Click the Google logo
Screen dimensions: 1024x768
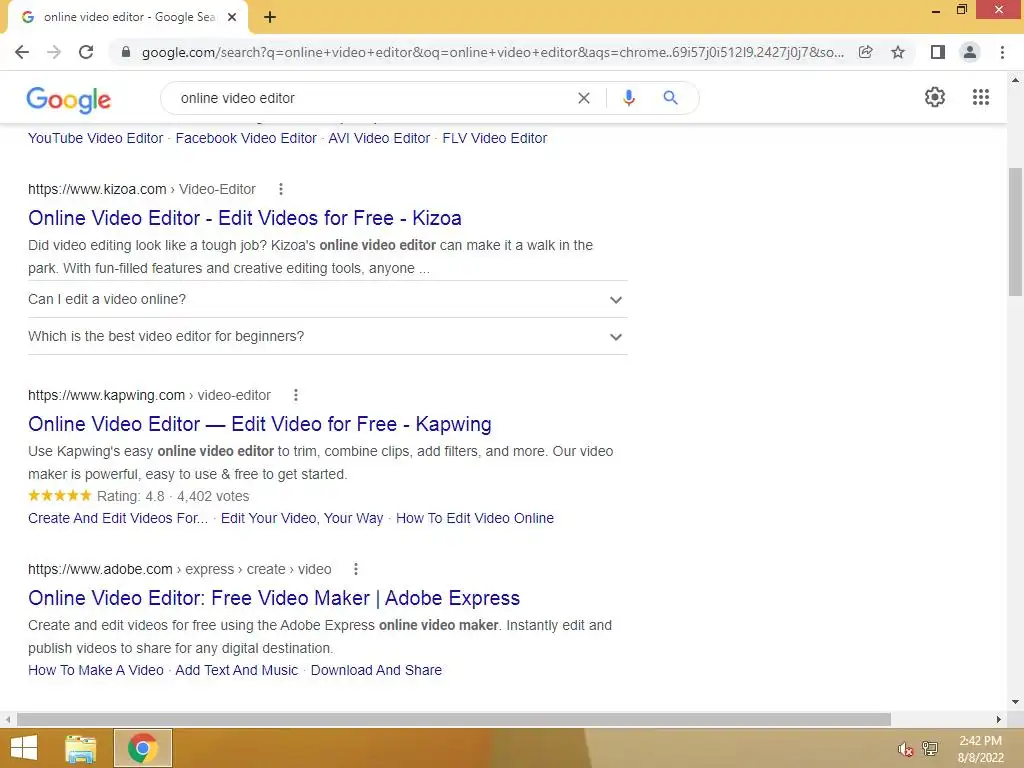coord(69,99)
